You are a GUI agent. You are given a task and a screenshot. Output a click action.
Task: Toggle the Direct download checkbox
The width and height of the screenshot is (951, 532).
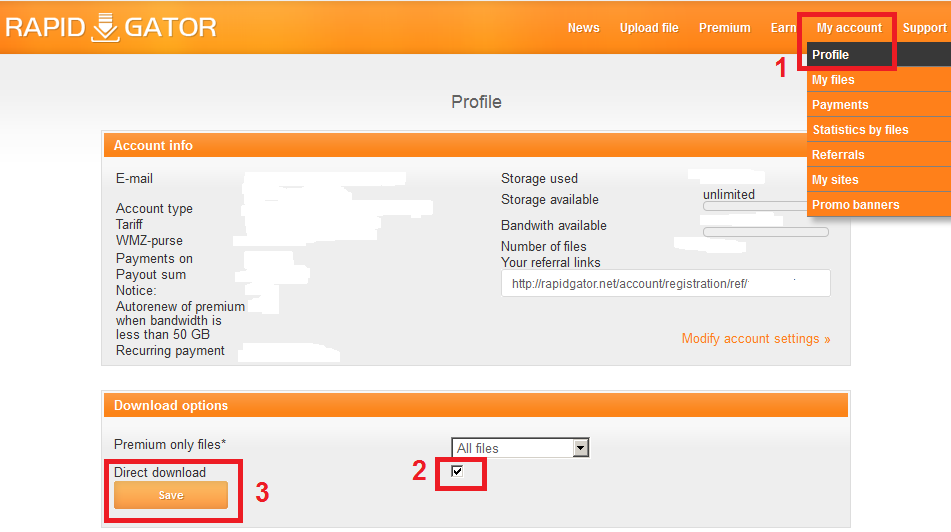(x=457, y=471)
